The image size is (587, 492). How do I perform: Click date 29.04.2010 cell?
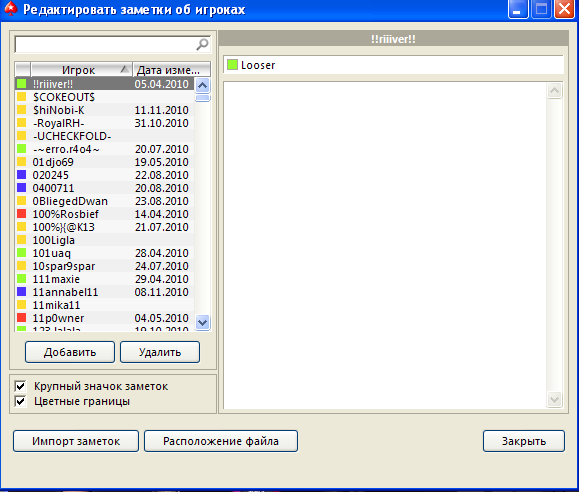click(162, 279)
